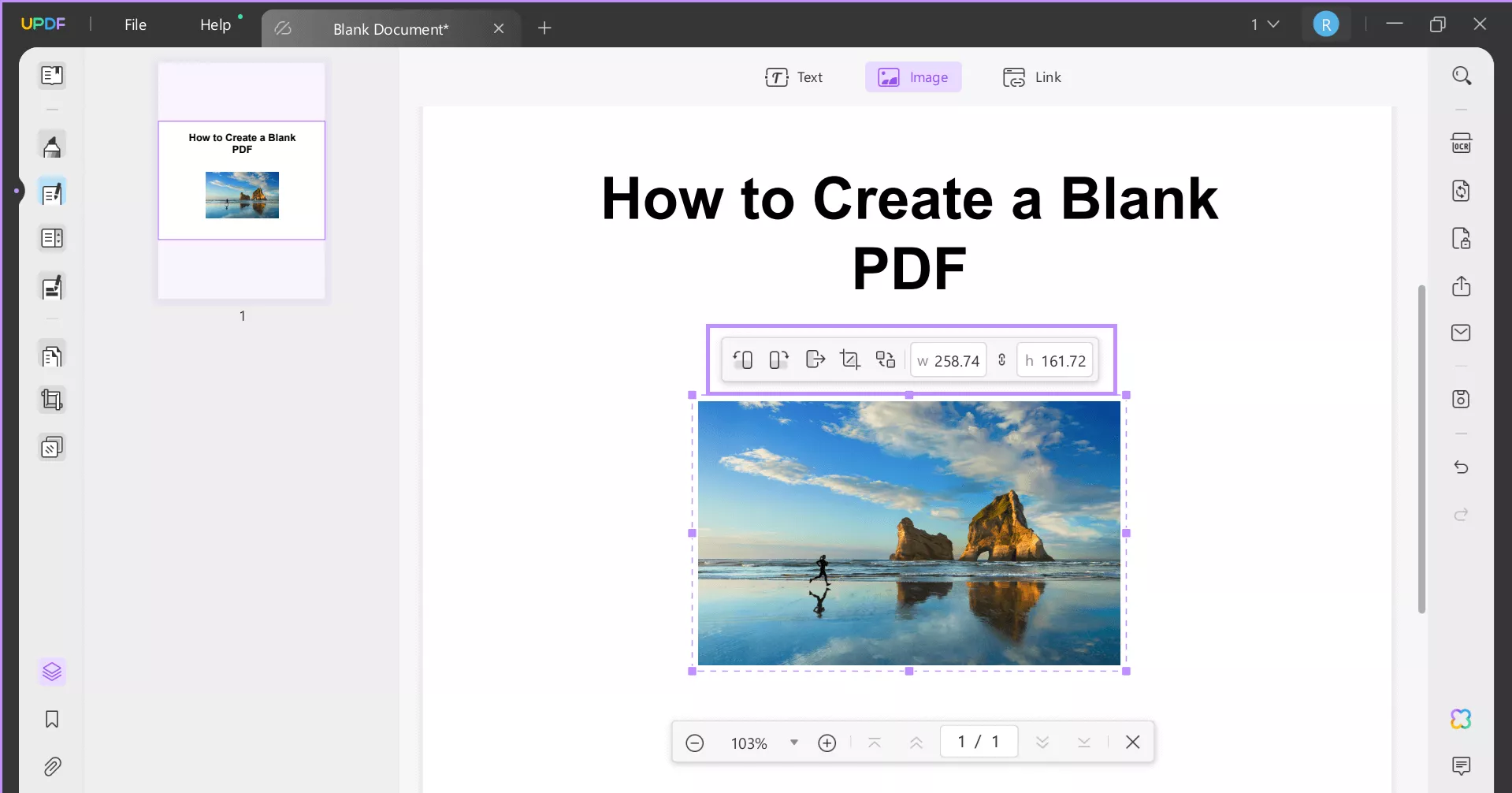This screenshot has height=793, width=1512.
Task: Extract the selected image
Action: coord(815,360)
